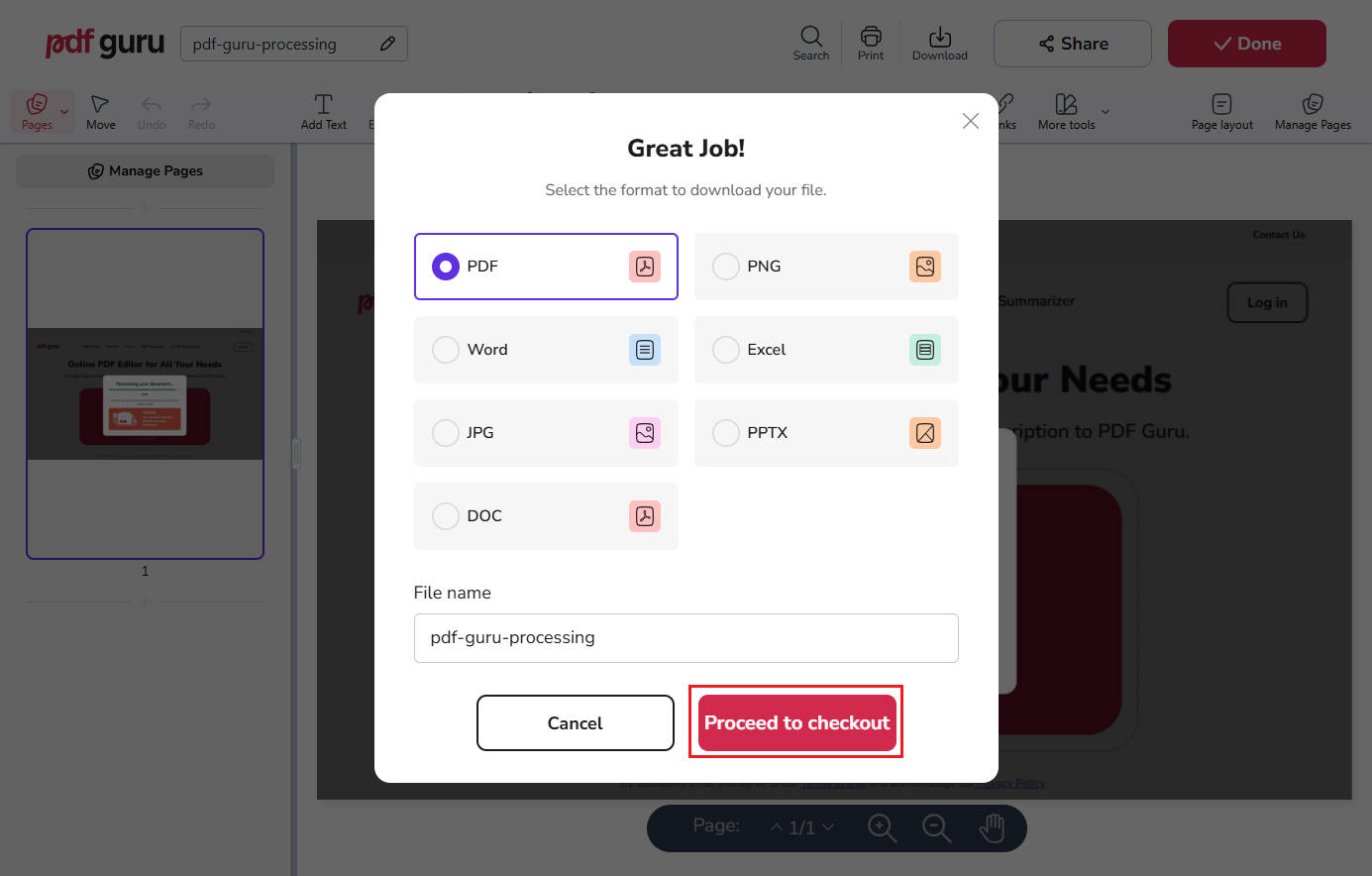Click the Done button
The width and height of the screenshot is (1372, 876).
point(1247,44)
